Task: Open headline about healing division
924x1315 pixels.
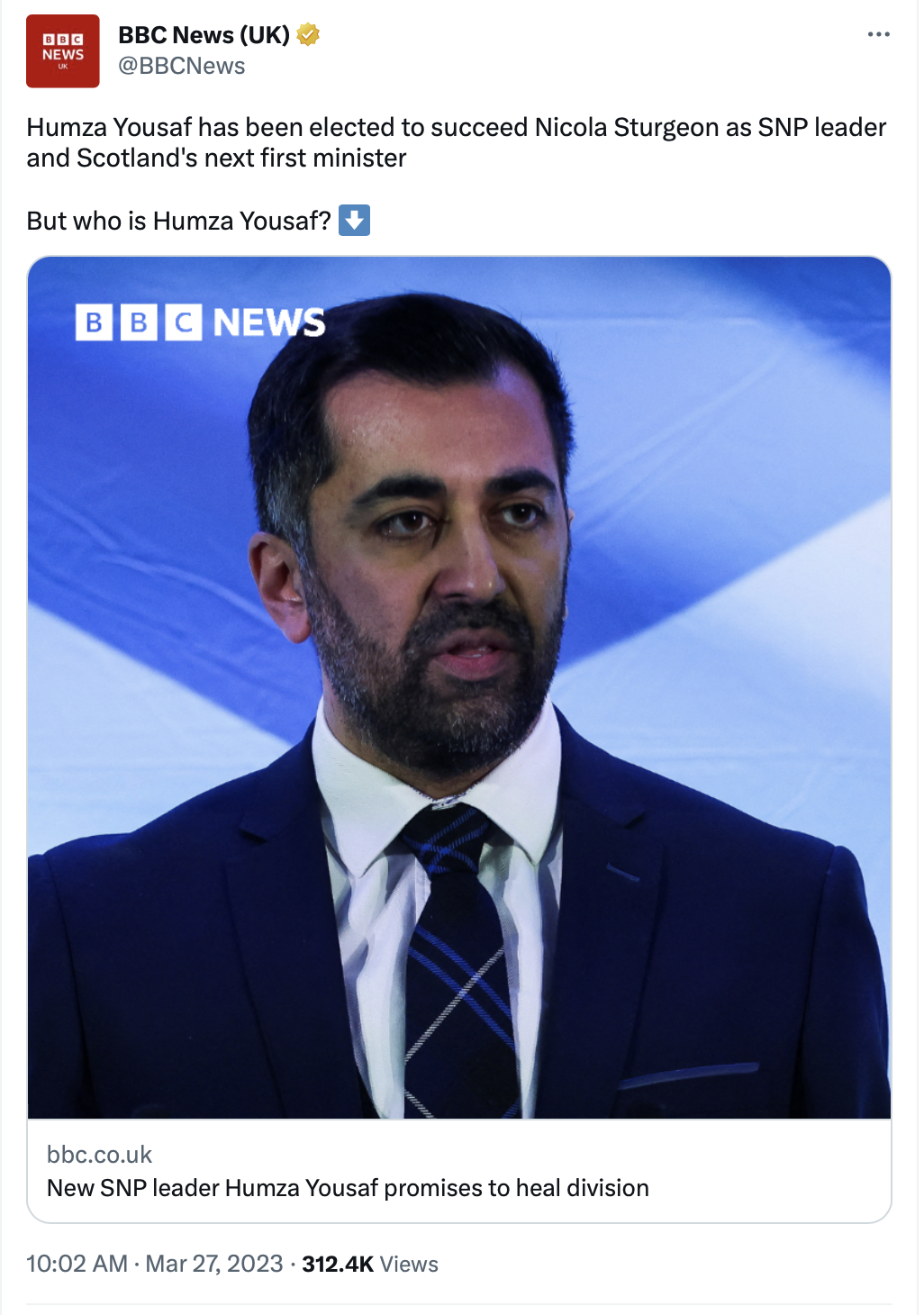Action: click(348, 1188)
